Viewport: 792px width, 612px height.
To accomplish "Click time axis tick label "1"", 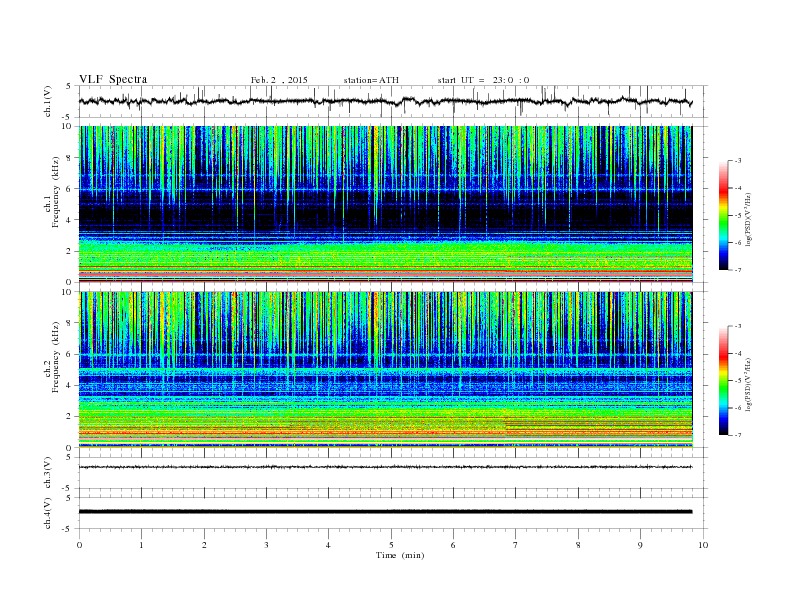I will click(141, 545).
